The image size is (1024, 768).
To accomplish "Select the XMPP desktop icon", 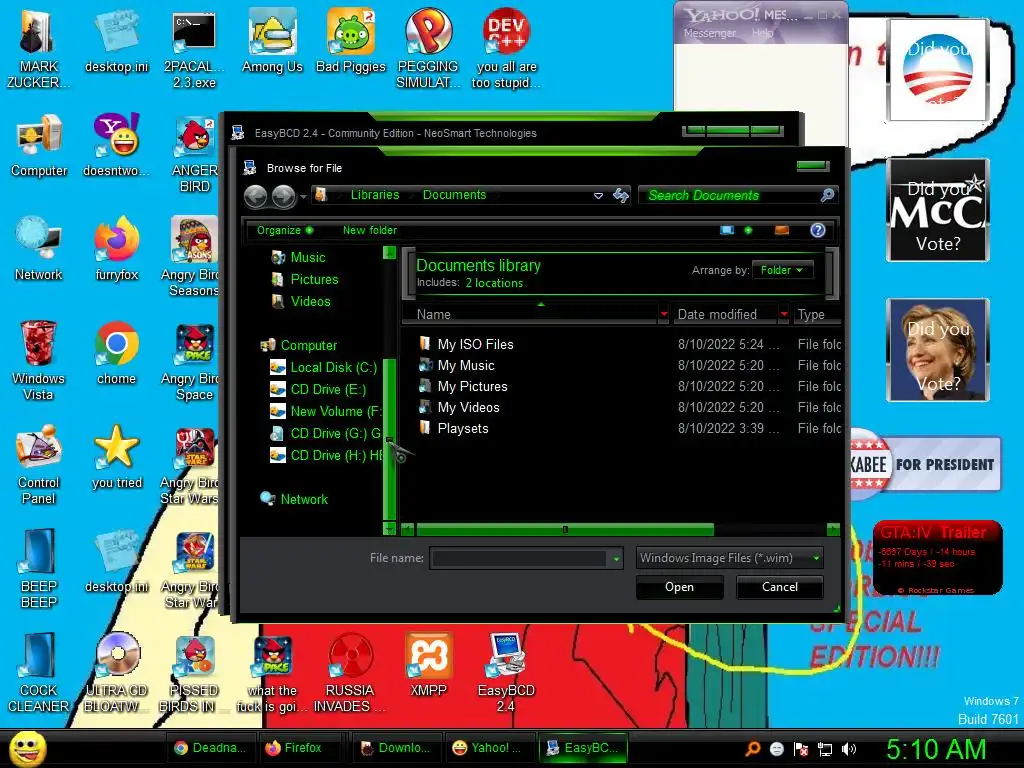I will click(x=428, y=665).
